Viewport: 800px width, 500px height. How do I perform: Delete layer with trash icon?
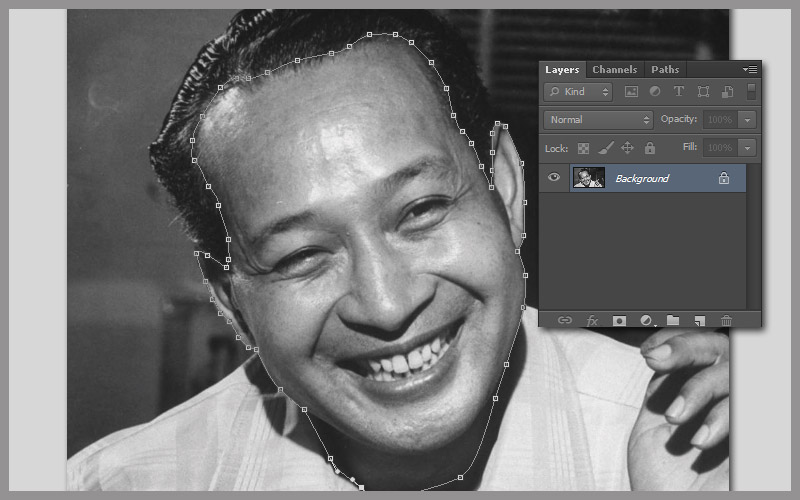(727, 320)
